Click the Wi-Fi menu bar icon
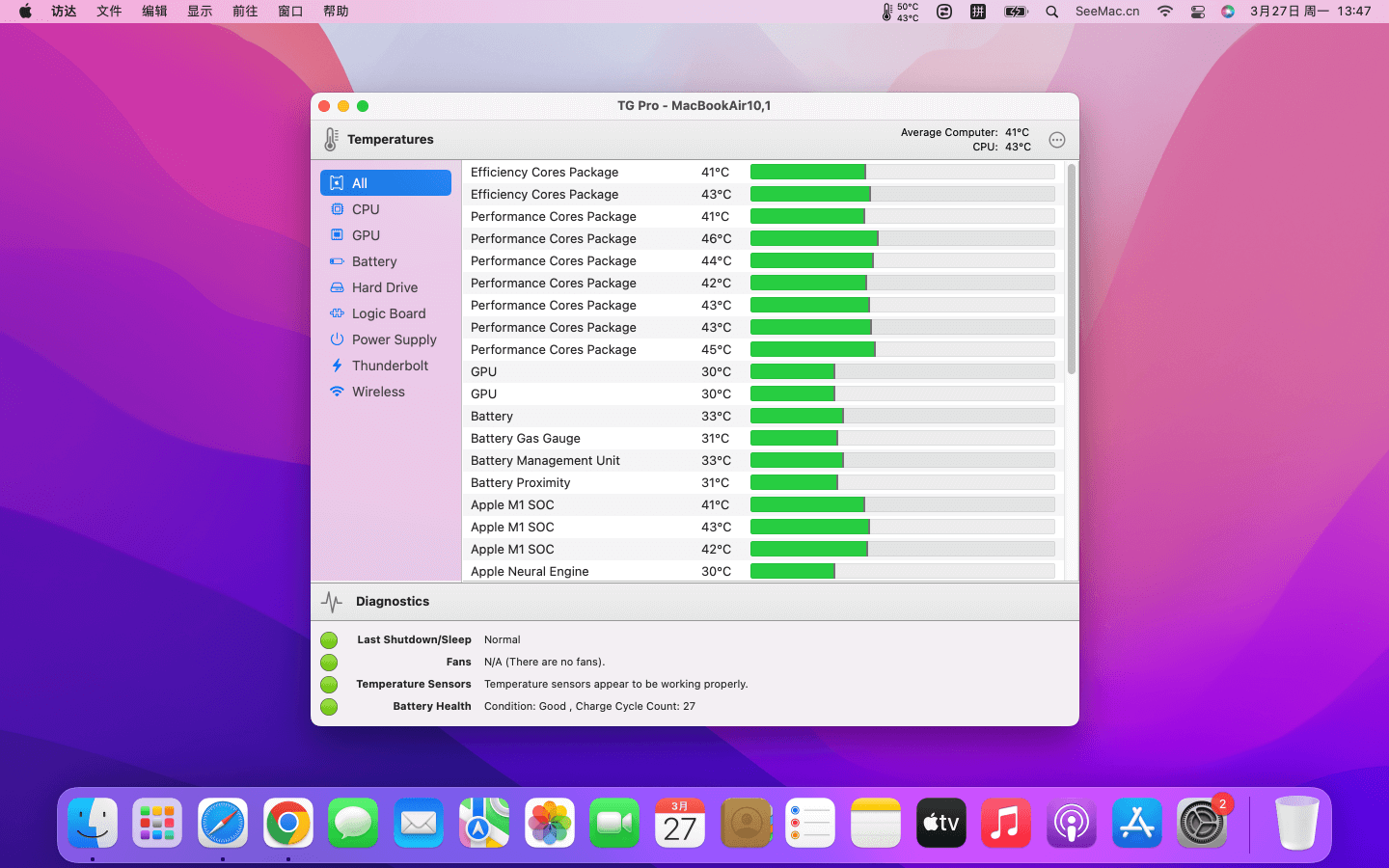 (x=1165, y=12)
